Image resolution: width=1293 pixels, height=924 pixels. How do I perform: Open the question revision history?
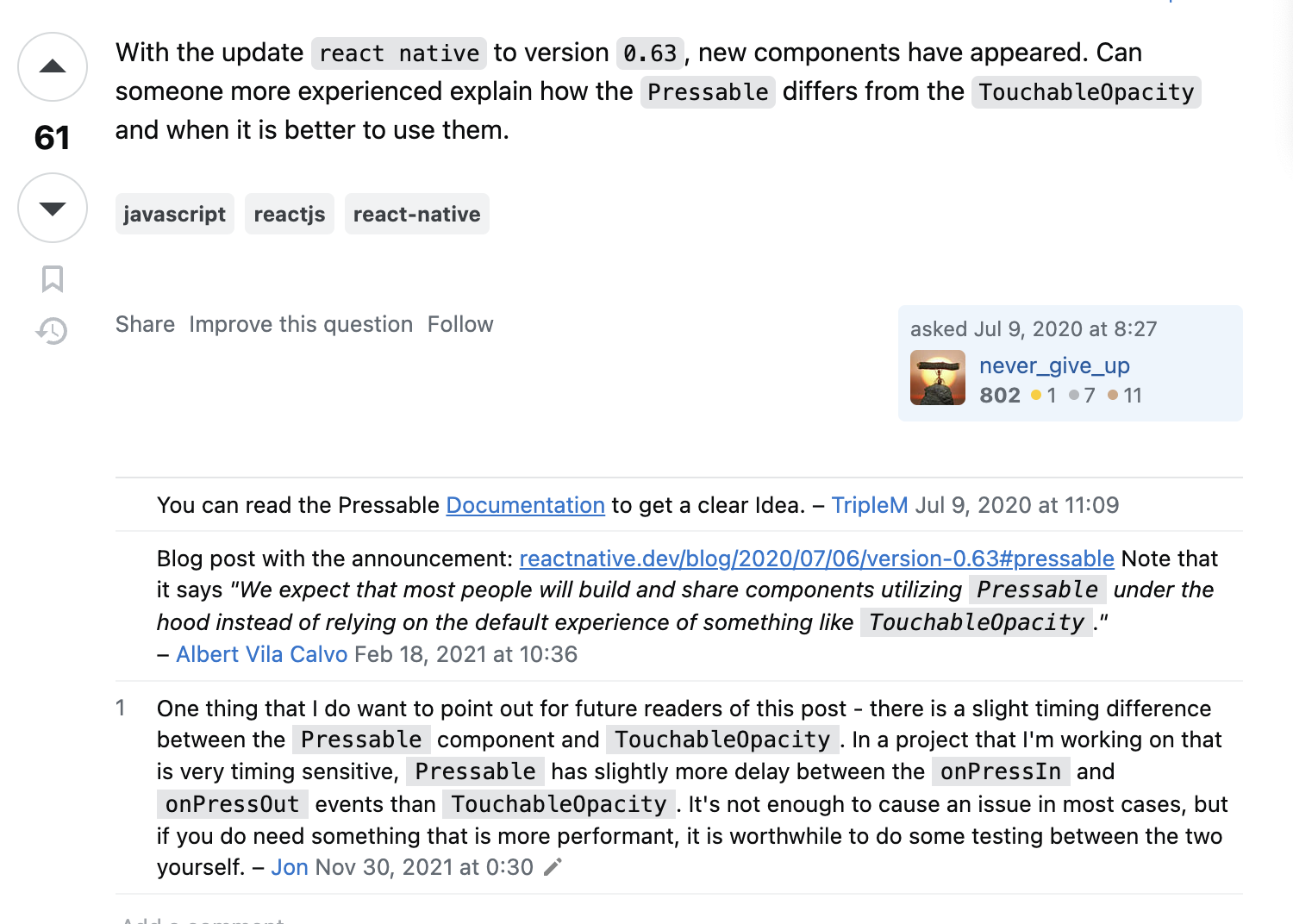click(x=52, y=330)
